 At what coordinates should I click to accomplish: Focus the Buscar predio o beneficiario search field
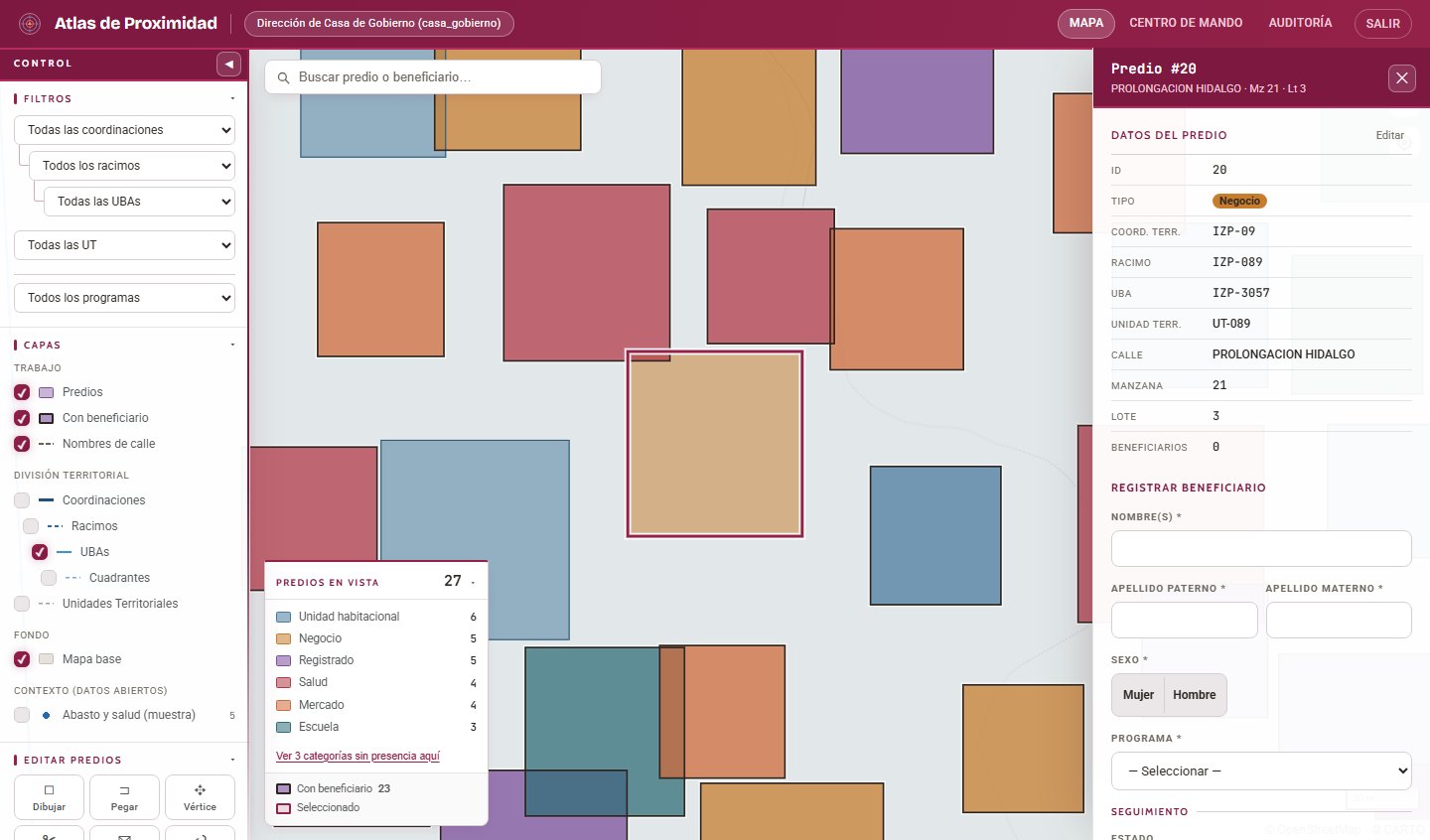coord(433,77)
